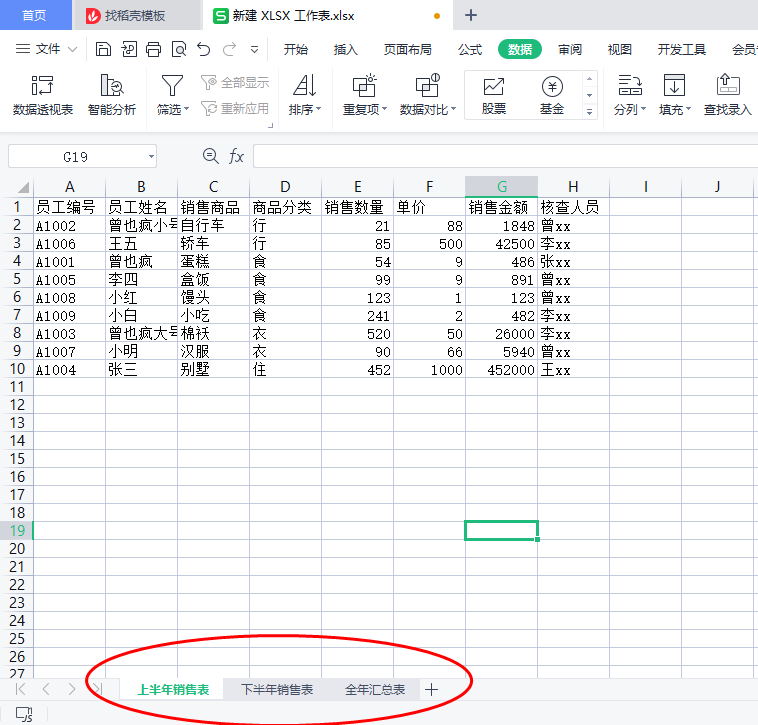The width and height of the screenshot is (758, 725).
Task: Expand the Split (分列) dropdown arrow
Action: point(643,110)
